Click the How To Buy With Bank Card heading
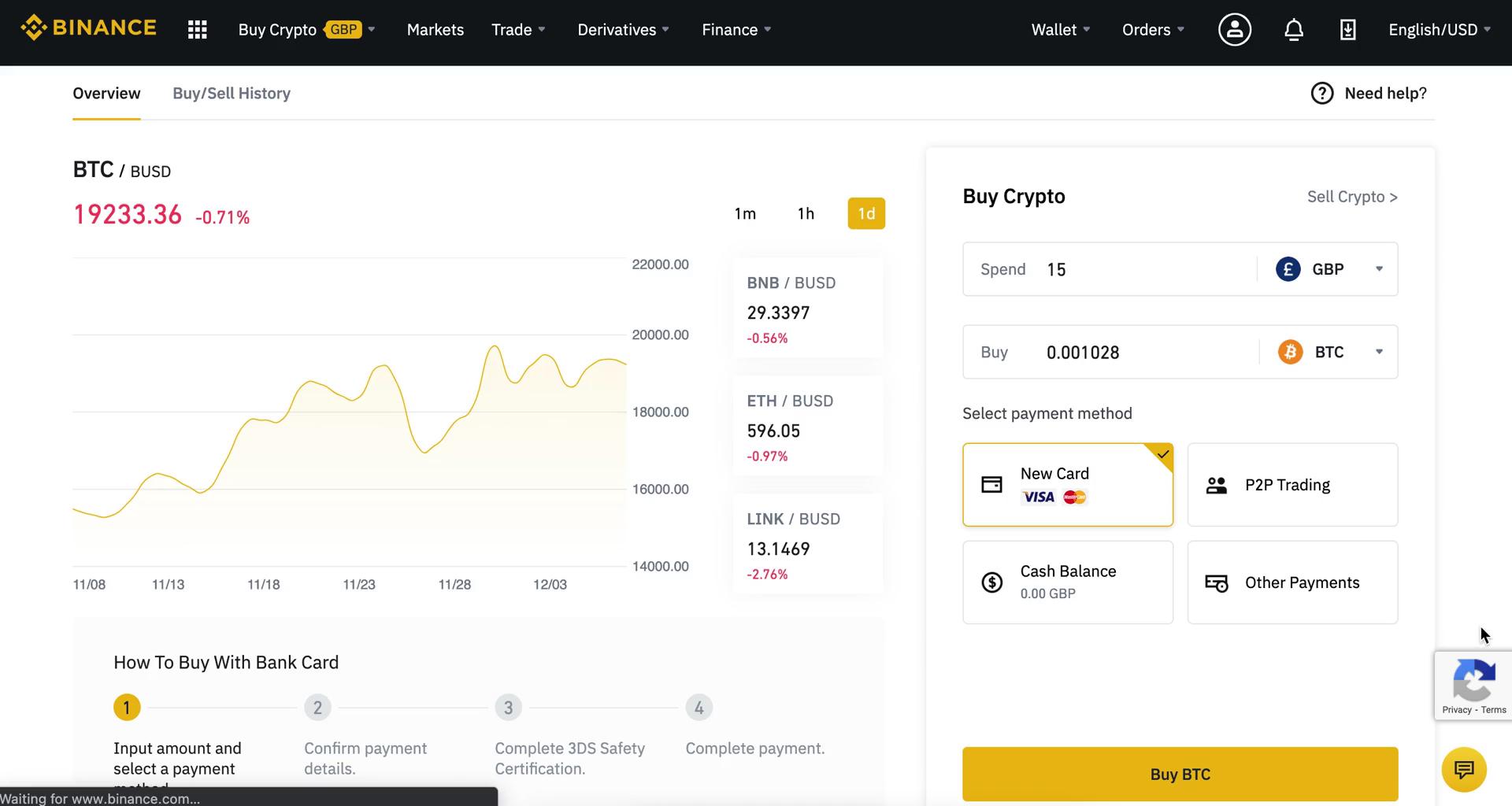Screen dimensions: 1512x806 coord(226,662)
